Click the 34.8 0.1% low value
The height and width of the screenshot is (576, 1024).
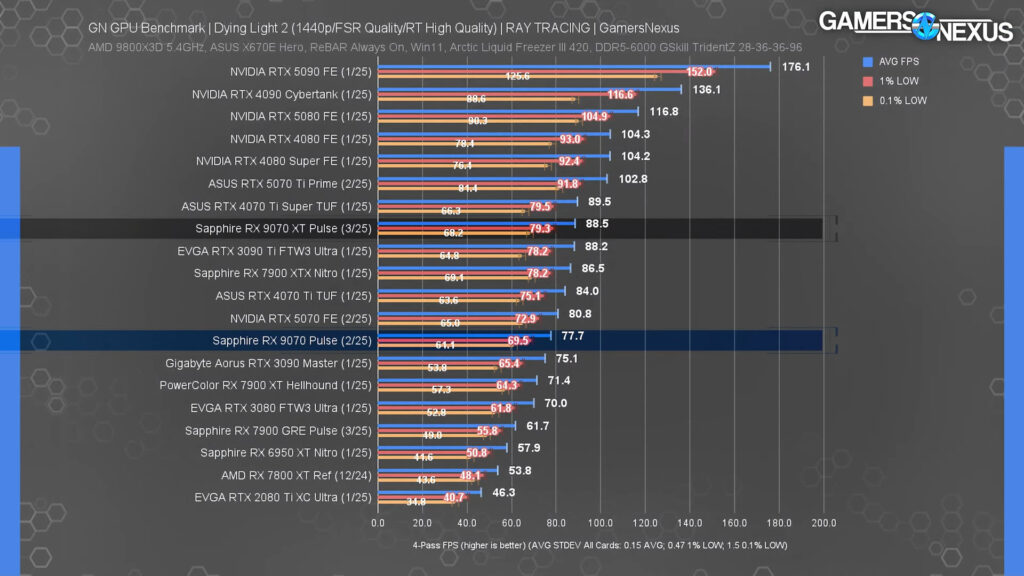[416, 502]
